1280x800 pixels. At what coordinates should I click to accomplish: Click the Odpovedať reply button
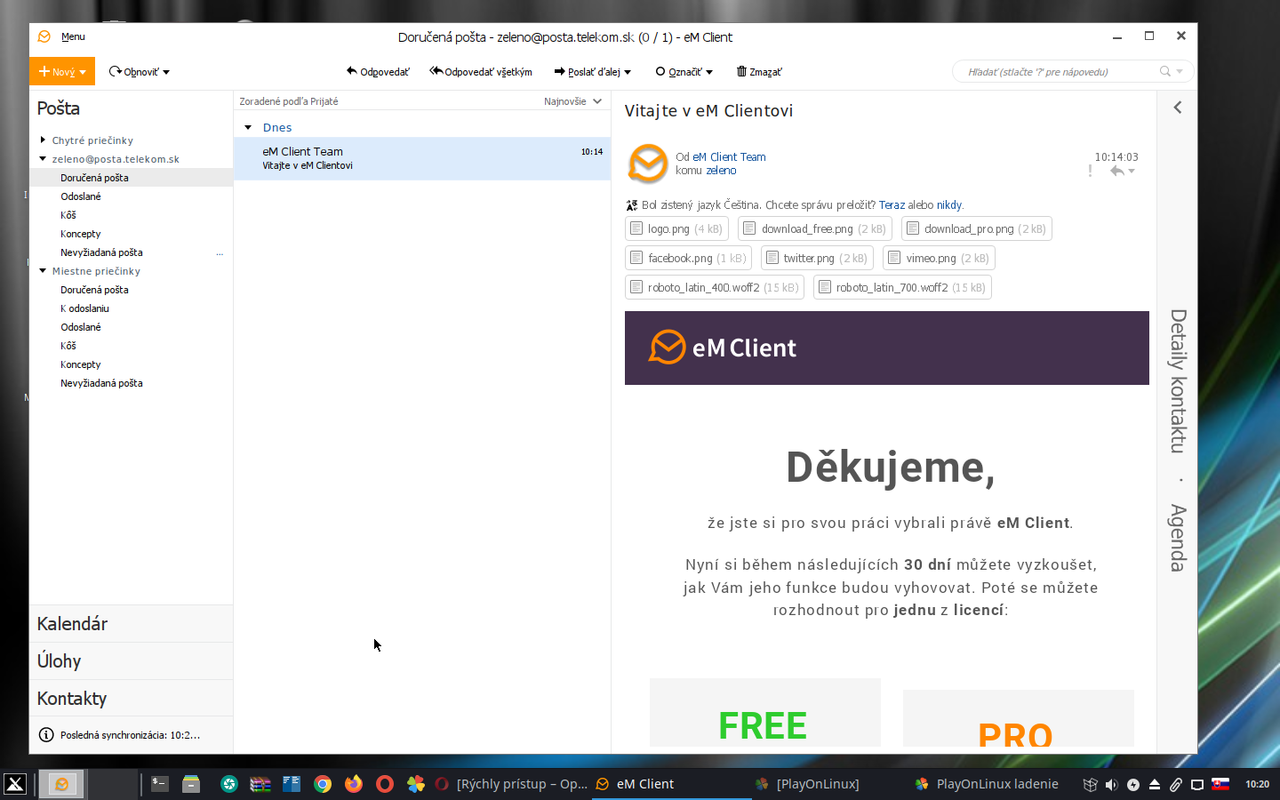pyautogui.click(x=378, y=72)
